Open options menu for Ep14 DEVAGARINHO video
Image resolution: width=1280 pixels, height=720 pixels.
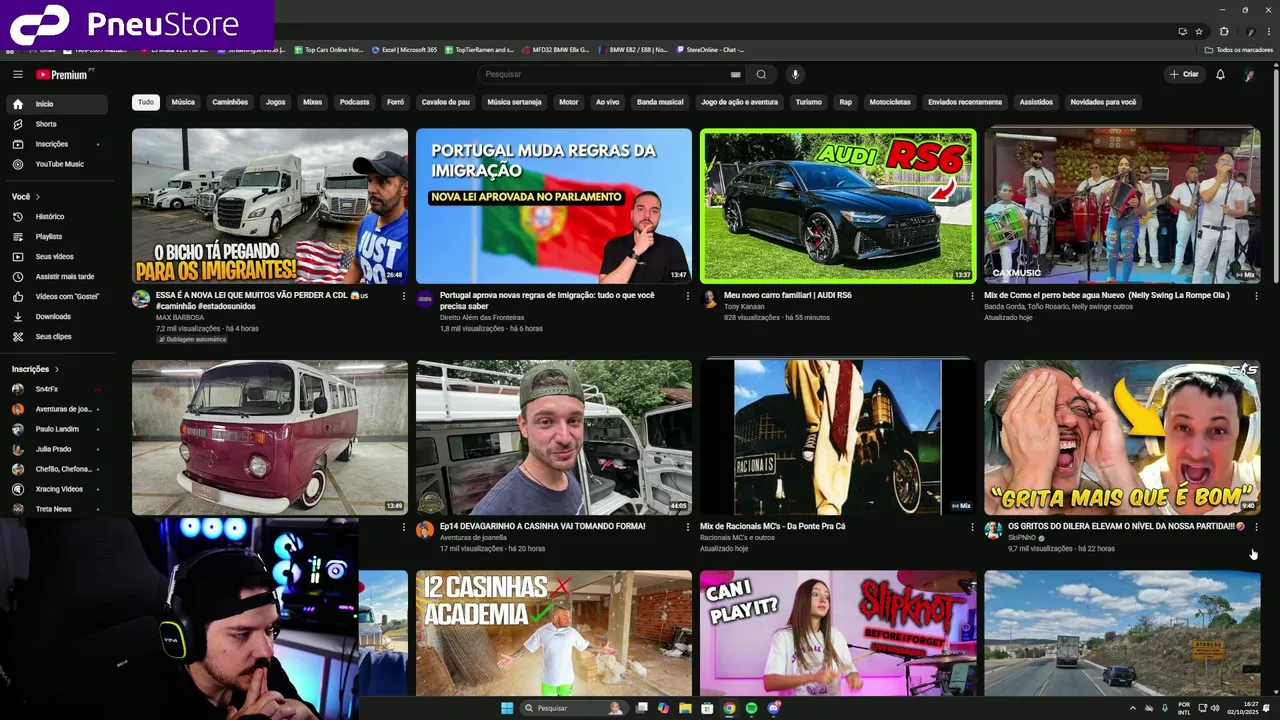pos(688,527)
